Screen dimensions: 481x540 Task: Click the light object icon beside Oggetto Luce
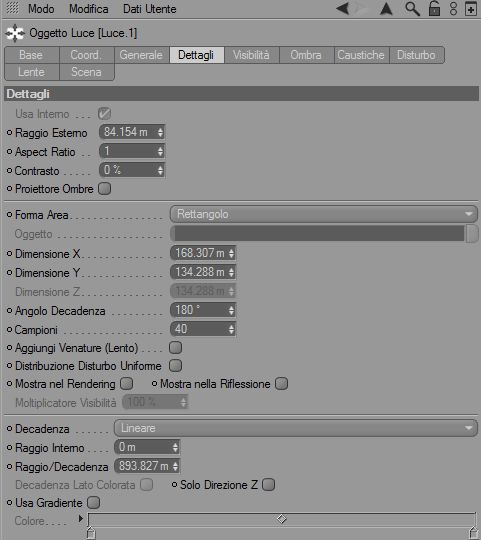[15, 33]
